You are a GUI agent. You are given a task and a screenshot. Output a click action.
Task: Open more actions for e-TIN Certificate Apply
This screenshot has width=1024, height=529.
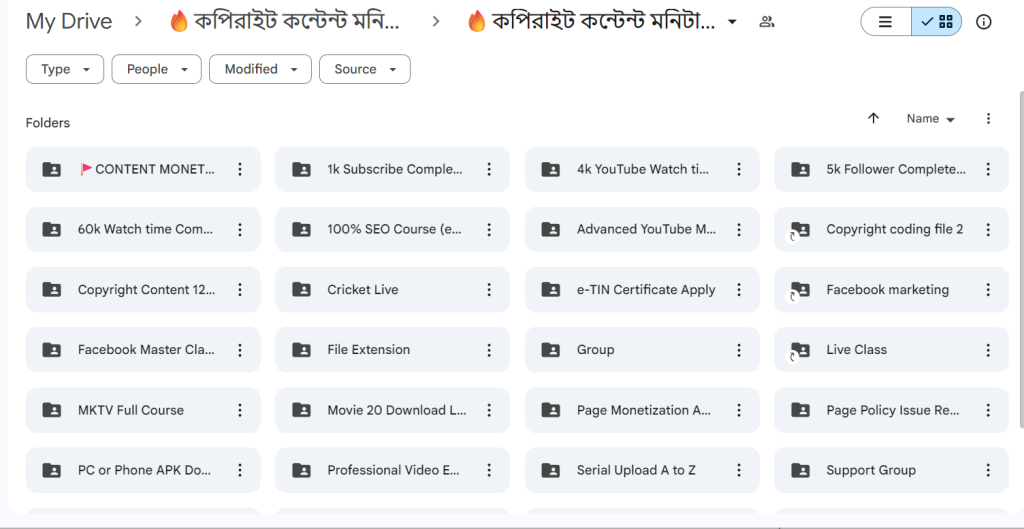pyautogui.click(x=739, y=289)
